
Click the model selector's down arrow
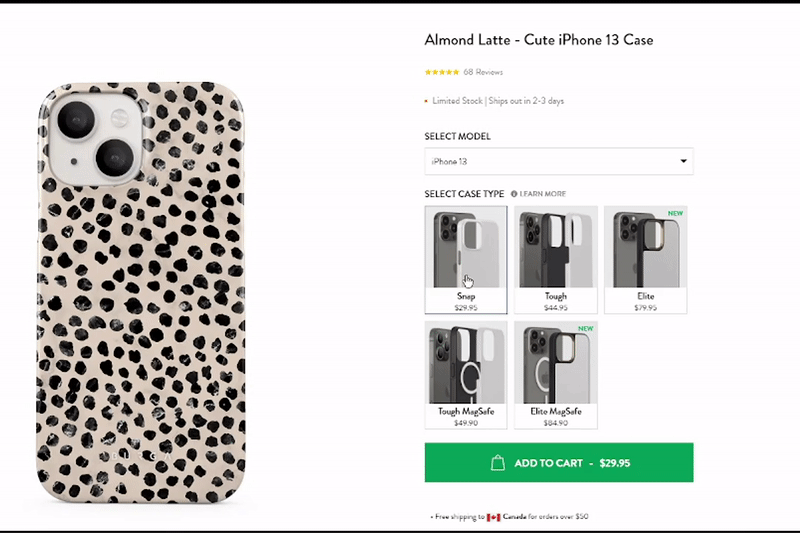click(x=684, y=161)
